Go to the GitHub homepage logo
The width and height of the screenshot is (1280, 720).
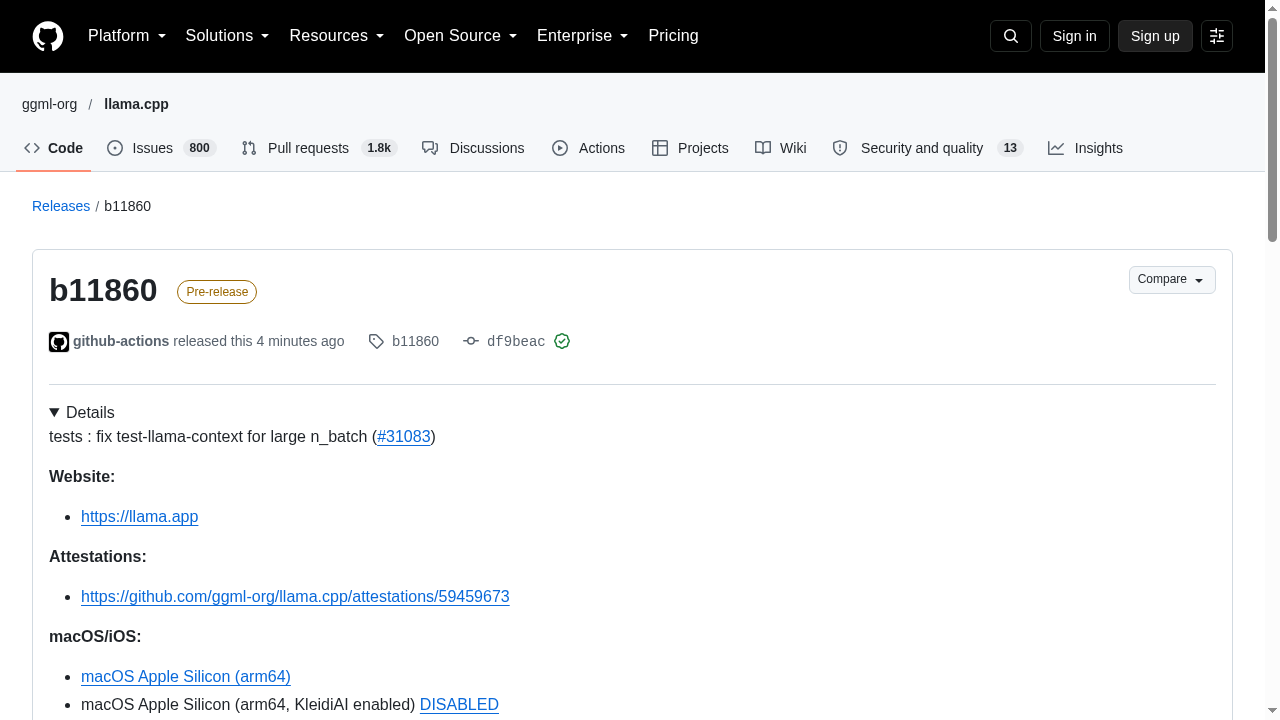click(48, 36)
